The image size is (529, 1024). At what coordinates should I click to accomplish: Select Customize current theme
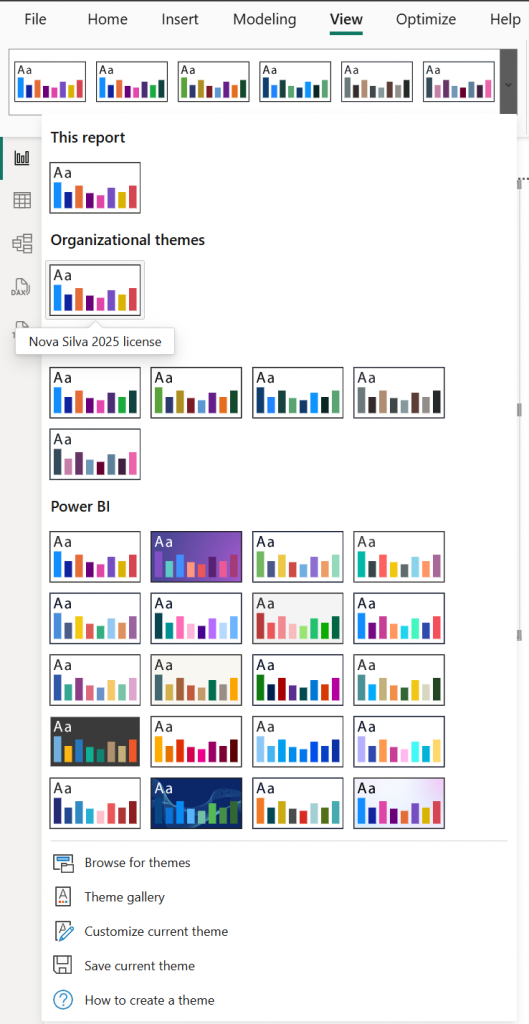click(156, 931)
